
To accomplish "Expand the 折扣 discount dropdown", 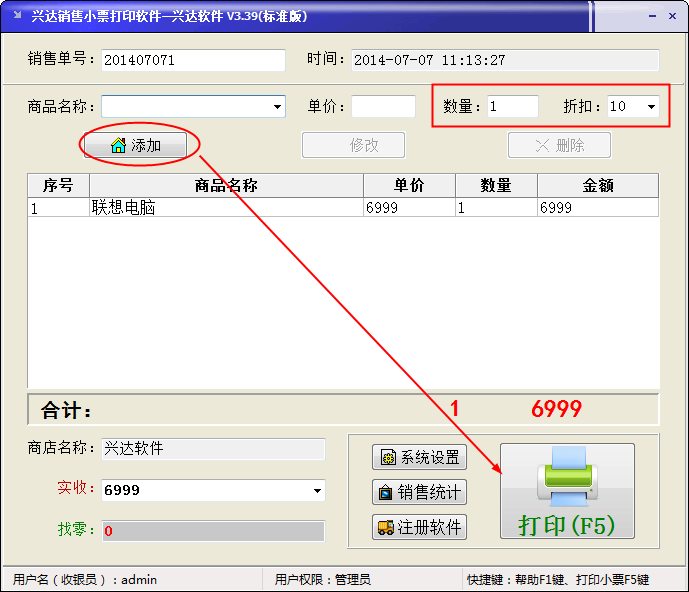I will click(x=651, y=106).
